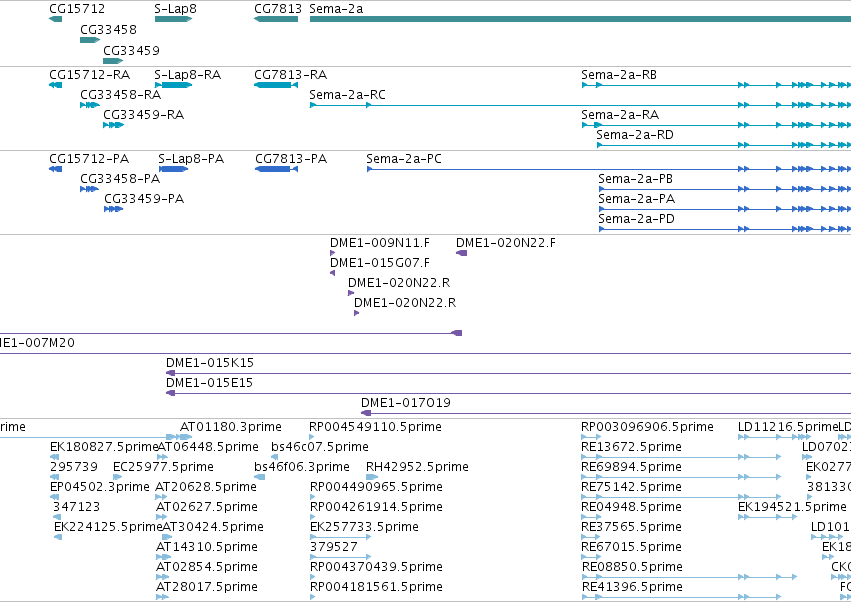The width and height of the screenshot is (851, 602).
Task: Open protein CG15712-PA
Action: 89,159
